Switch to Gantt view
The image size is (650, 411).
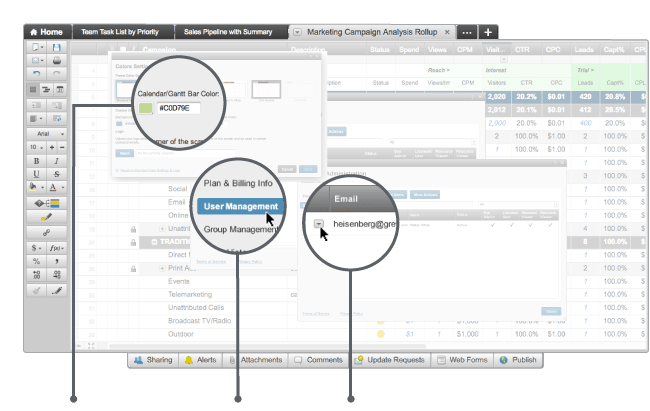[x=46, y=89]
